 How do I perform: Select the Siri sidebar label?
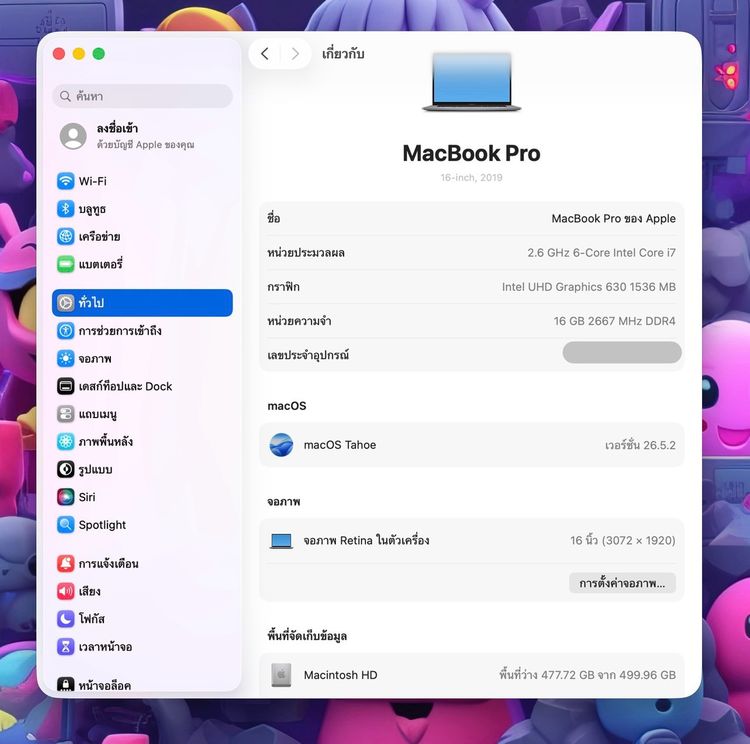[87, 498]
